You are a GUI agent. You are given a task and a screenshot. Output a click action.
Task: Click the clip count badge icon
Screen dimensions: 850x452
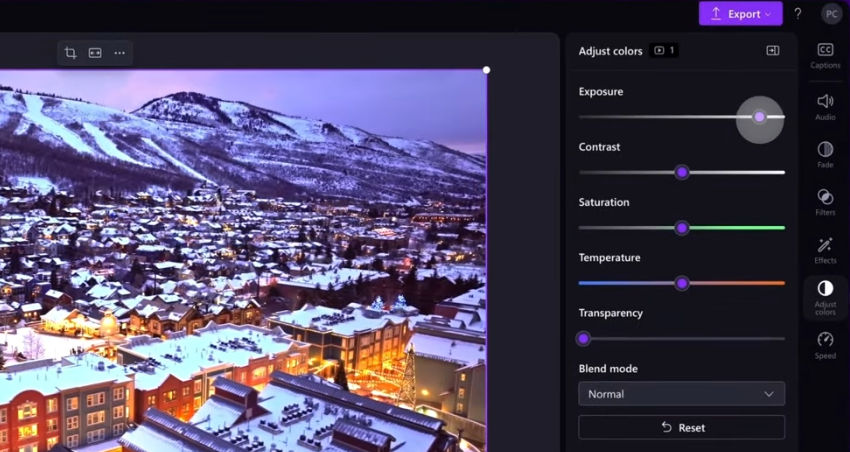coord(664,50)
